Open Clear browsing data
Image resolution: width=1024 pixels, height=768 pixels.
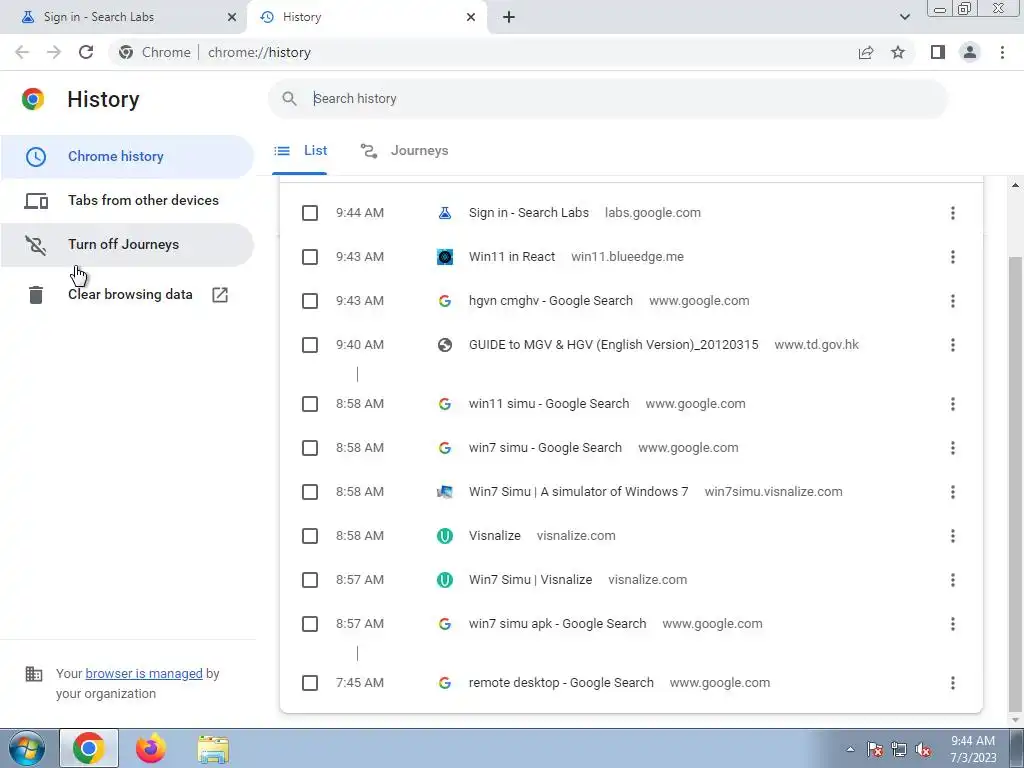[127, 295]
